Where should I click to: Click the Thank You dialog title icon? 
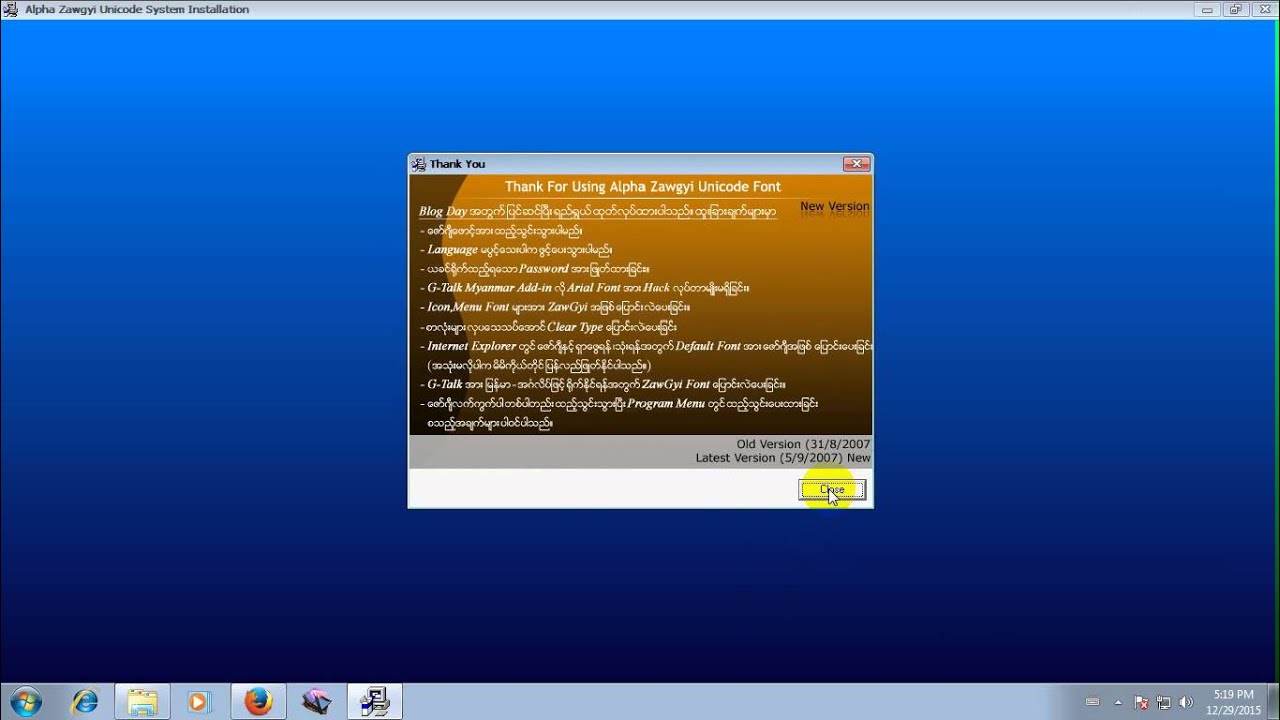tap(419, 164)
